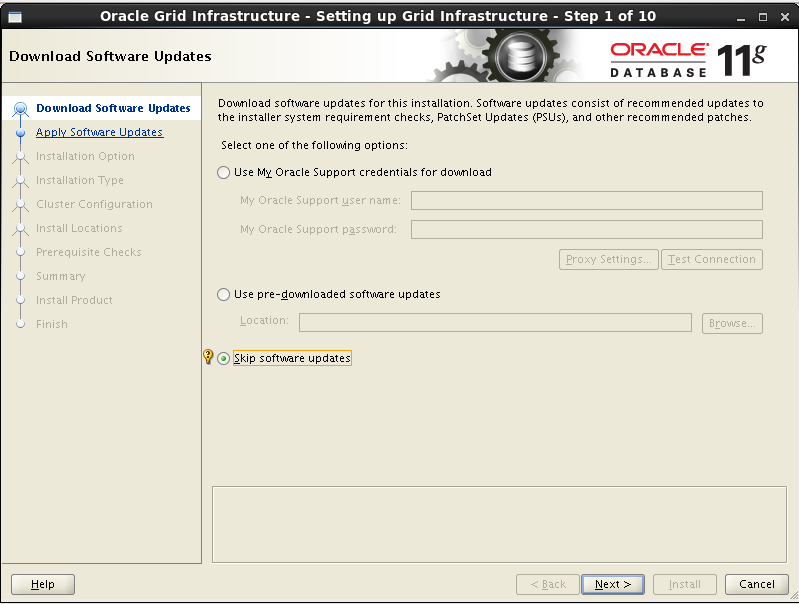Click the Download Software Updates step node icon
This screenshot has height=604, width=799.
[x=20, y=109]
